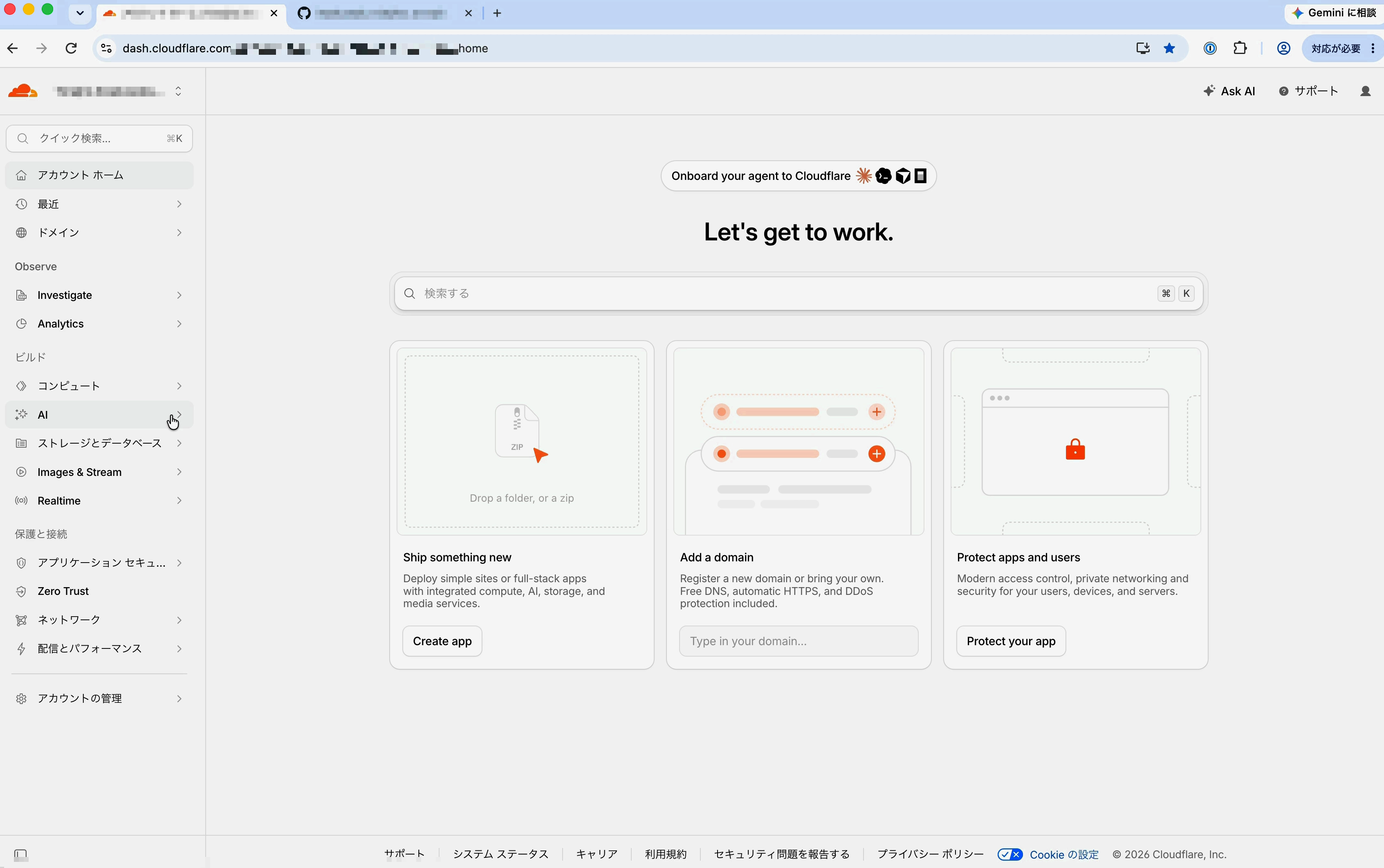Expand the Images & Stream chevron

[x=179, y=472]
